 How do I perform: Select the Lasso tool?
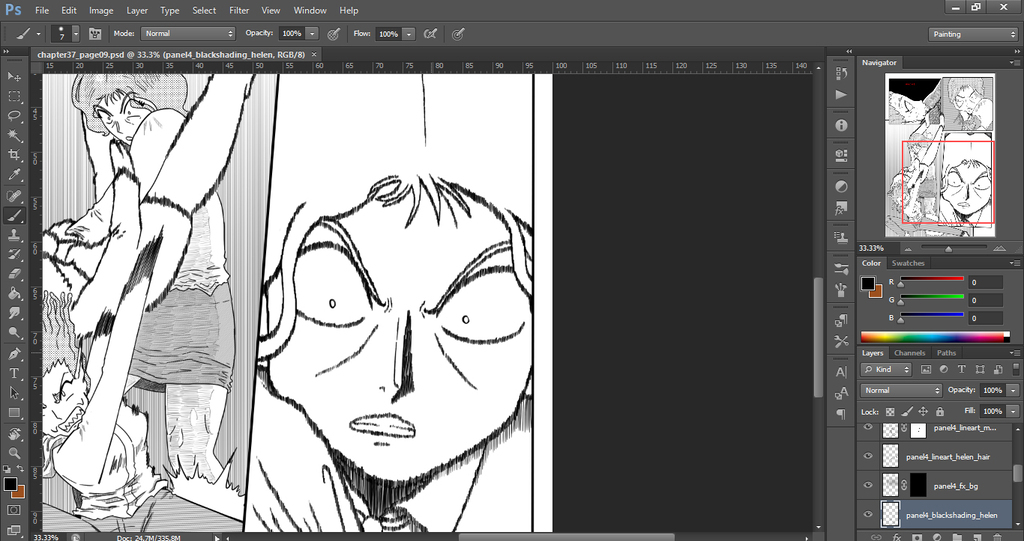[x=14, y=116]
